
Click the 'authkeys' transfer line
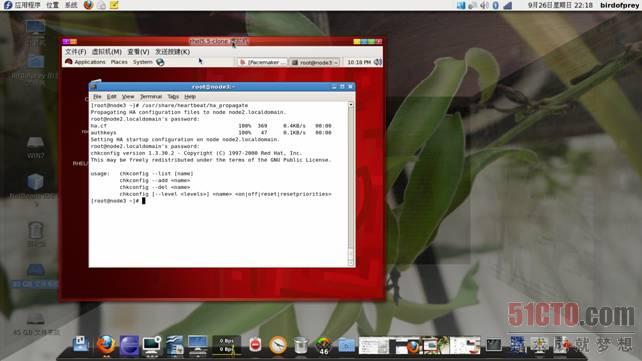[211, 133]
